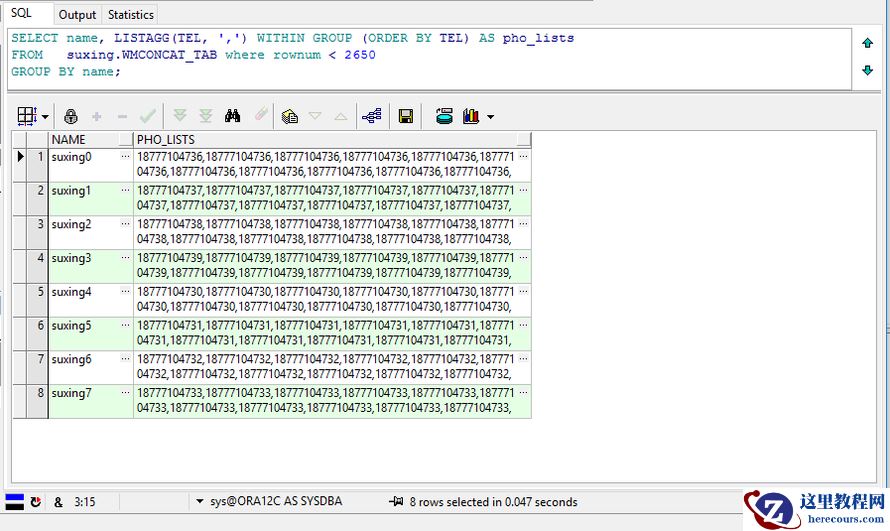This screenshot has height=531, width=890.
Task: Click the PHO_LISTS column header
Action: pos(330,140)
